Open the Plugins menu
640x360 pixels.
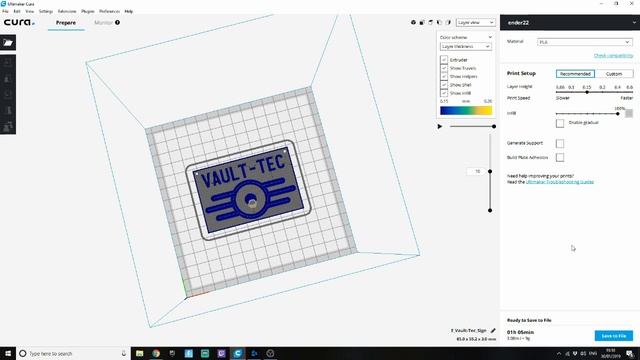coord(88,11)
